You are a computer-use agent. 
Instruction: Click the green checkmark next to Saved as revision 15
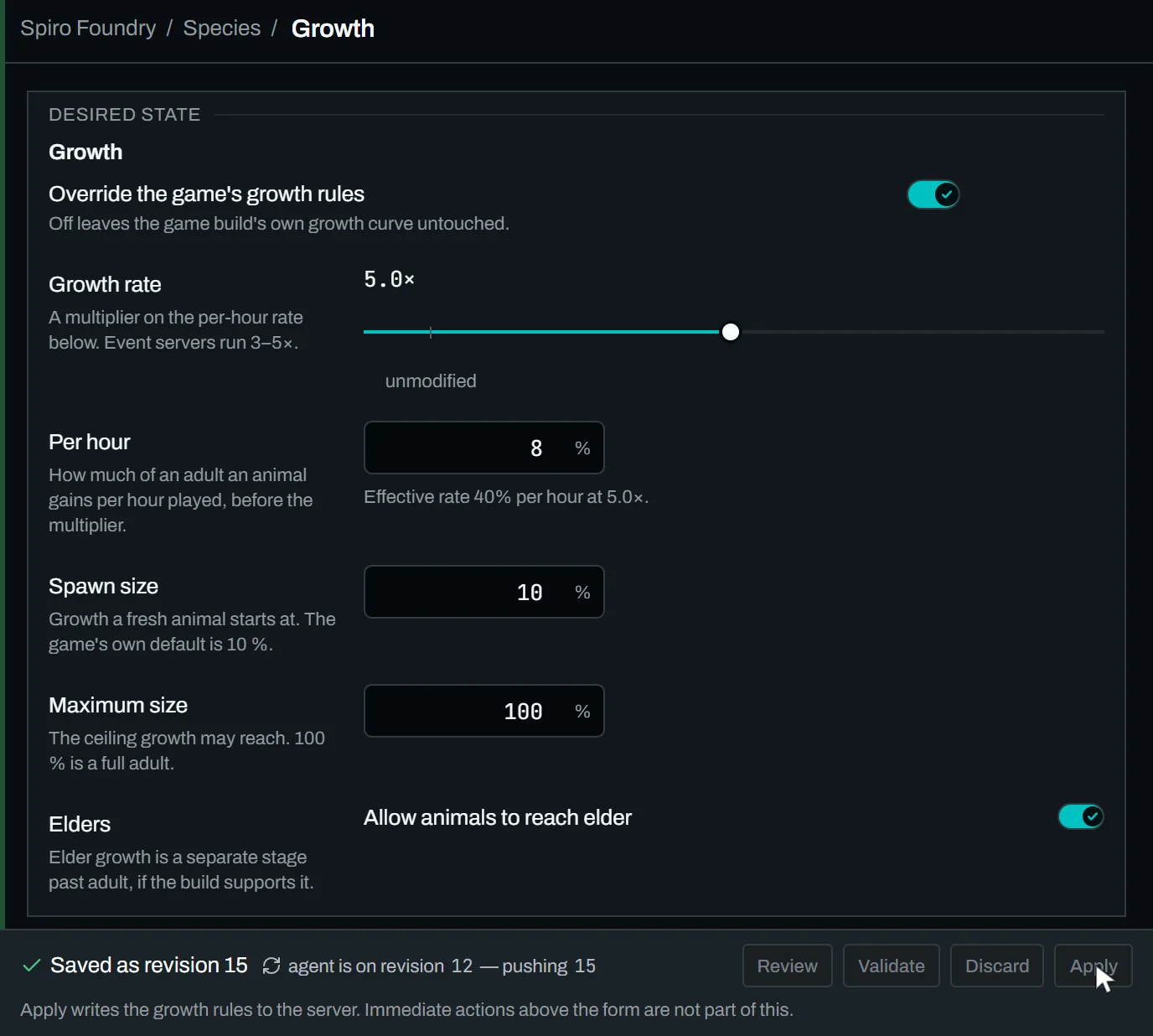(x=31, y=966)
